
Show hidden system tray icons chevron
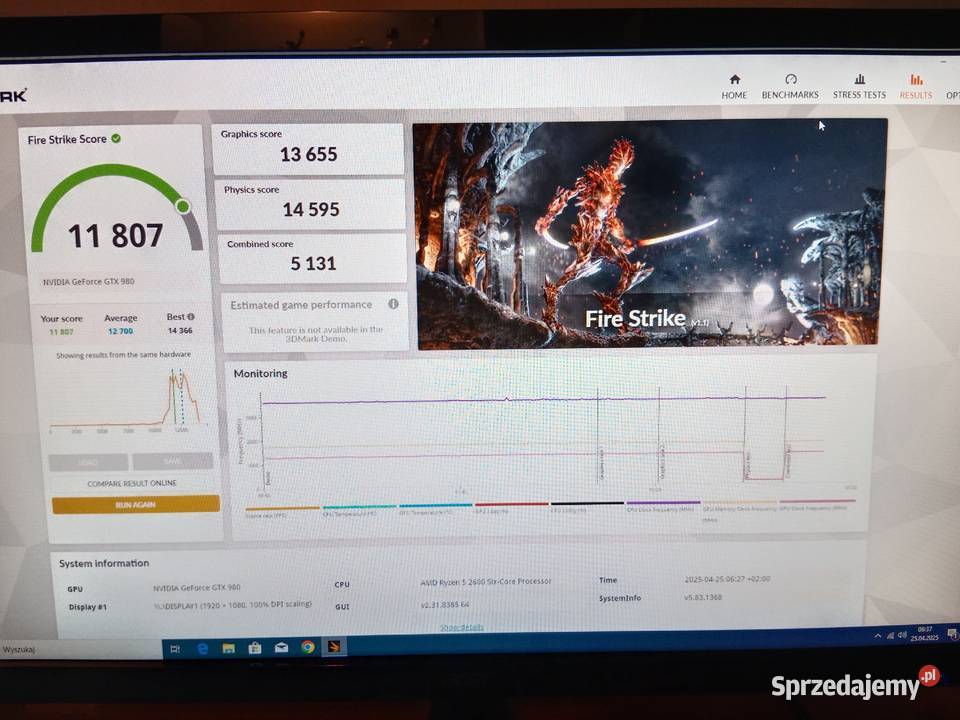pos(877,636)
